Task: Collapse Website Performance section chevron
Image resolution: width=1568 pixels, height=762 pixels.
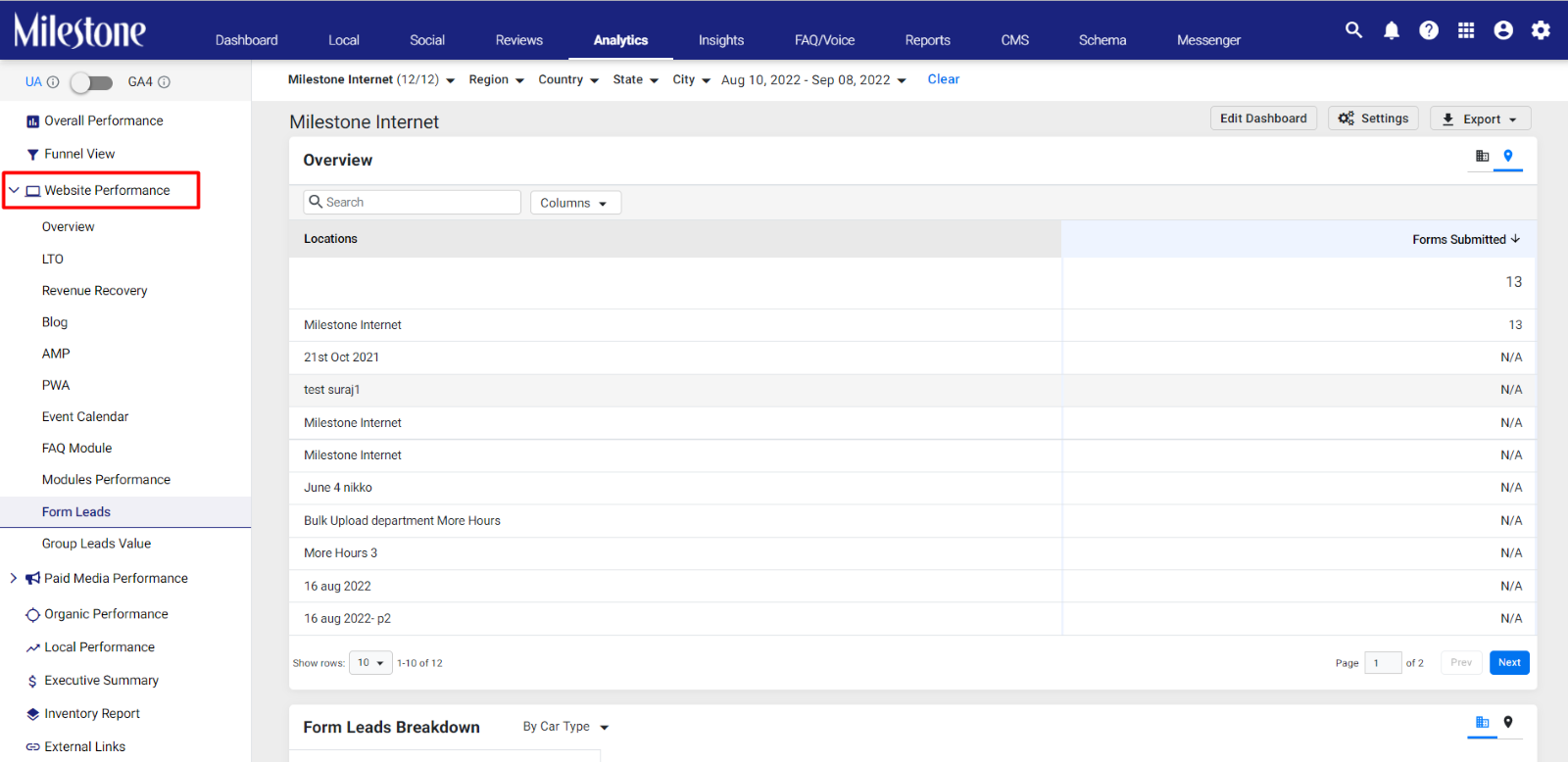Action: pos(14,191)
